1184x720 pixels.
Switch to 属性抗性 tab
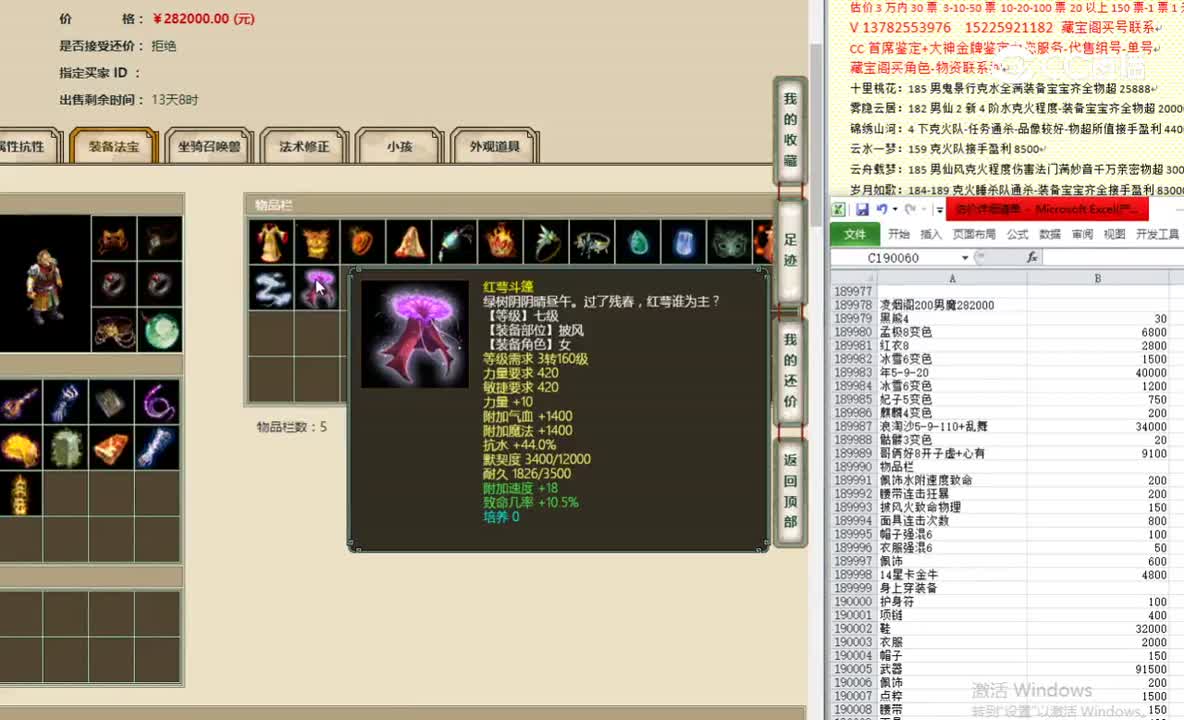[x=25, y=146]
